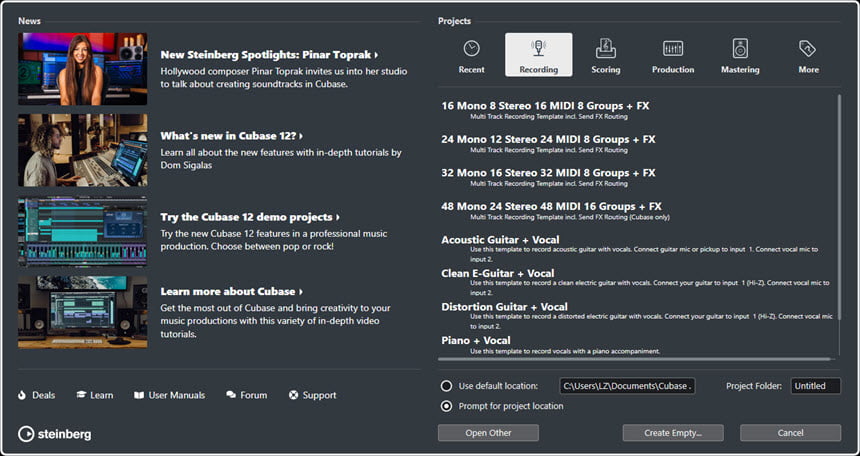
Task: Click the Dom Sigalas mixing console thumbnail
Action: click(x=82, y=150)
